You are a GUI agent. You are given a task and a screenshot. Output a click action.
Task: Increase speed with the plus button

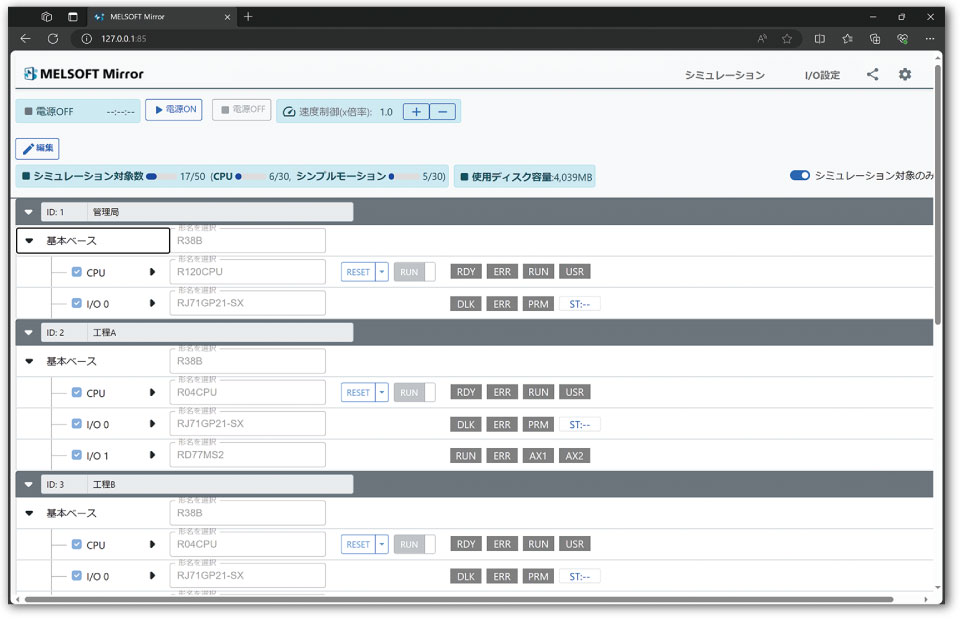(416, 112)
